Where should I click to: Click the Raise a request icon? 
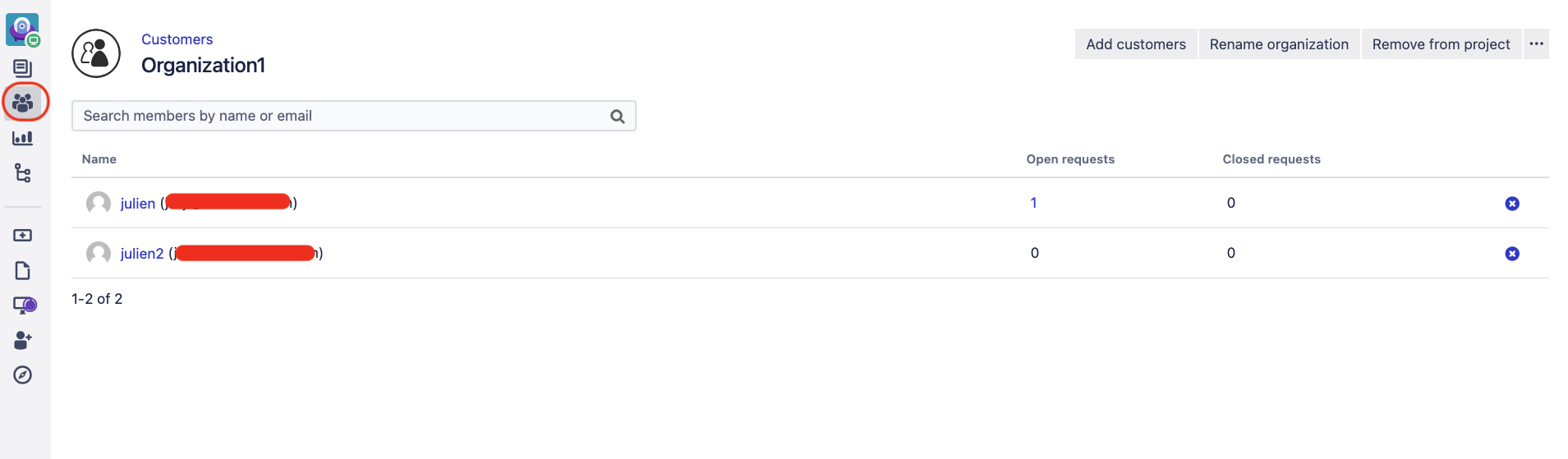pyautogui.click(x=23, y=236)
